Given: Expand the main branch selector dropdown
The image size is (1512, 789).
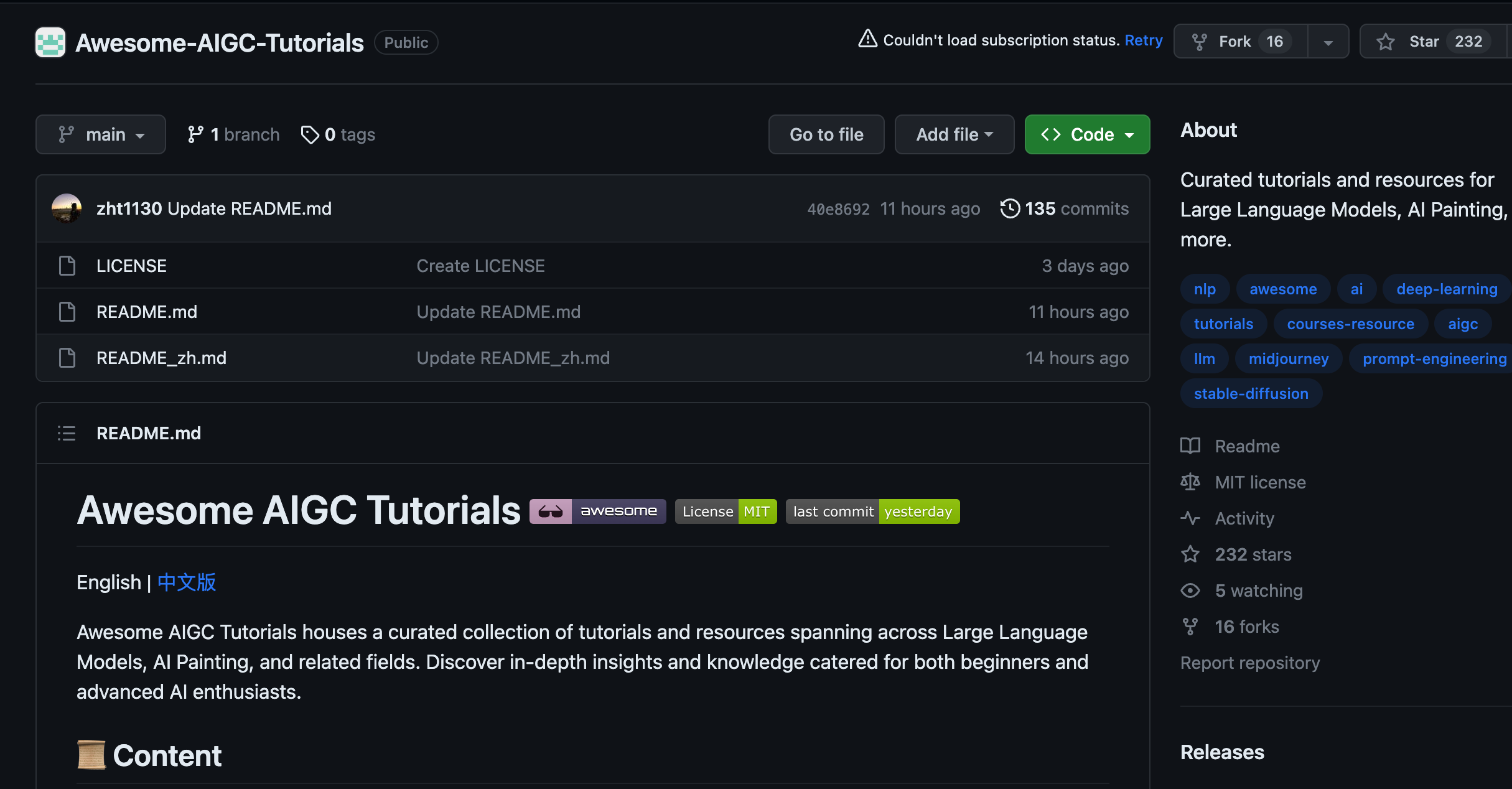Looking at the screenshot, I should pyautogui.click(x=100, y=134).
